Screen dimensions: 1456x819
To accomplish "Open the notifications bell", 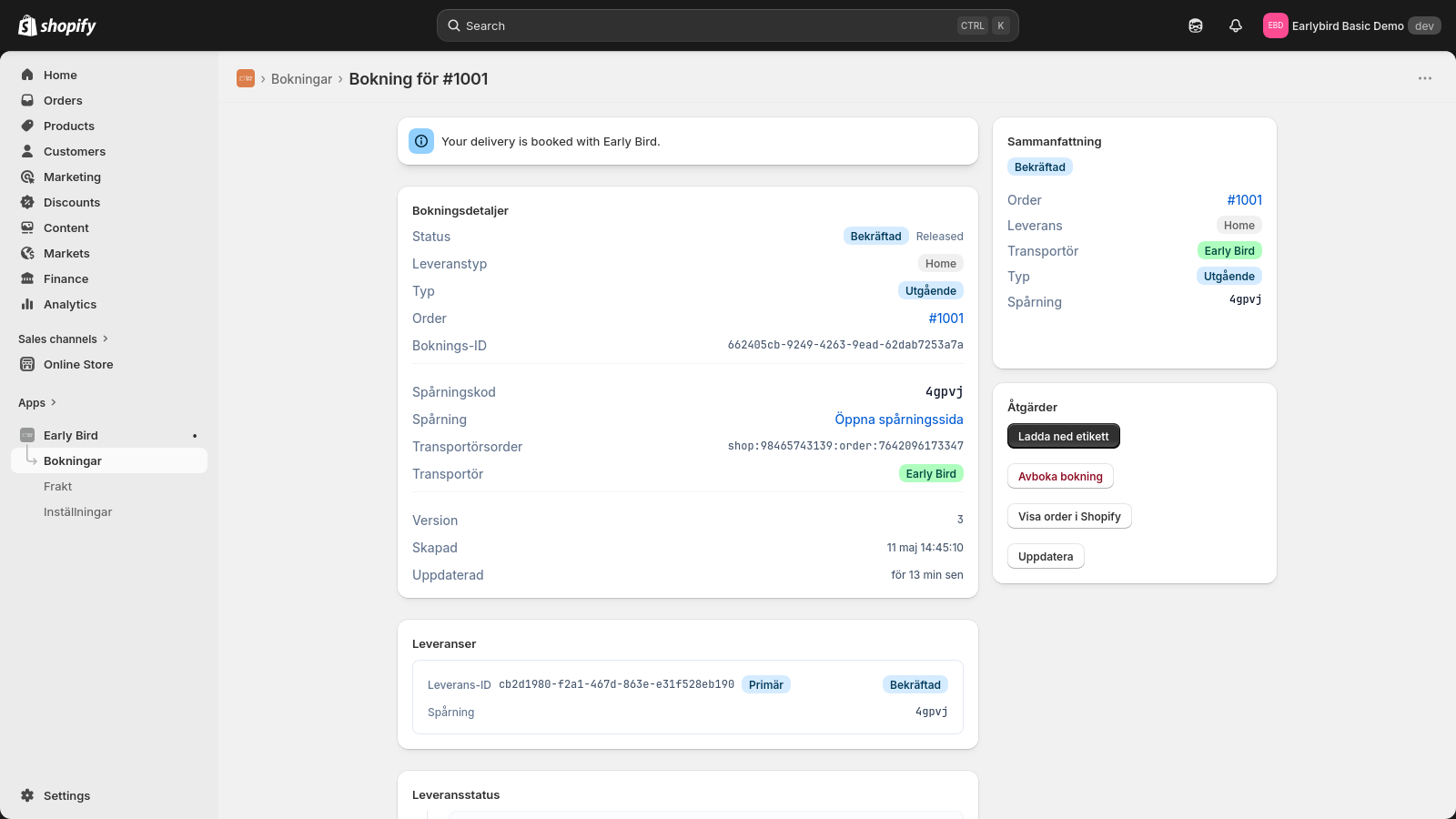I will point(1236,25).
